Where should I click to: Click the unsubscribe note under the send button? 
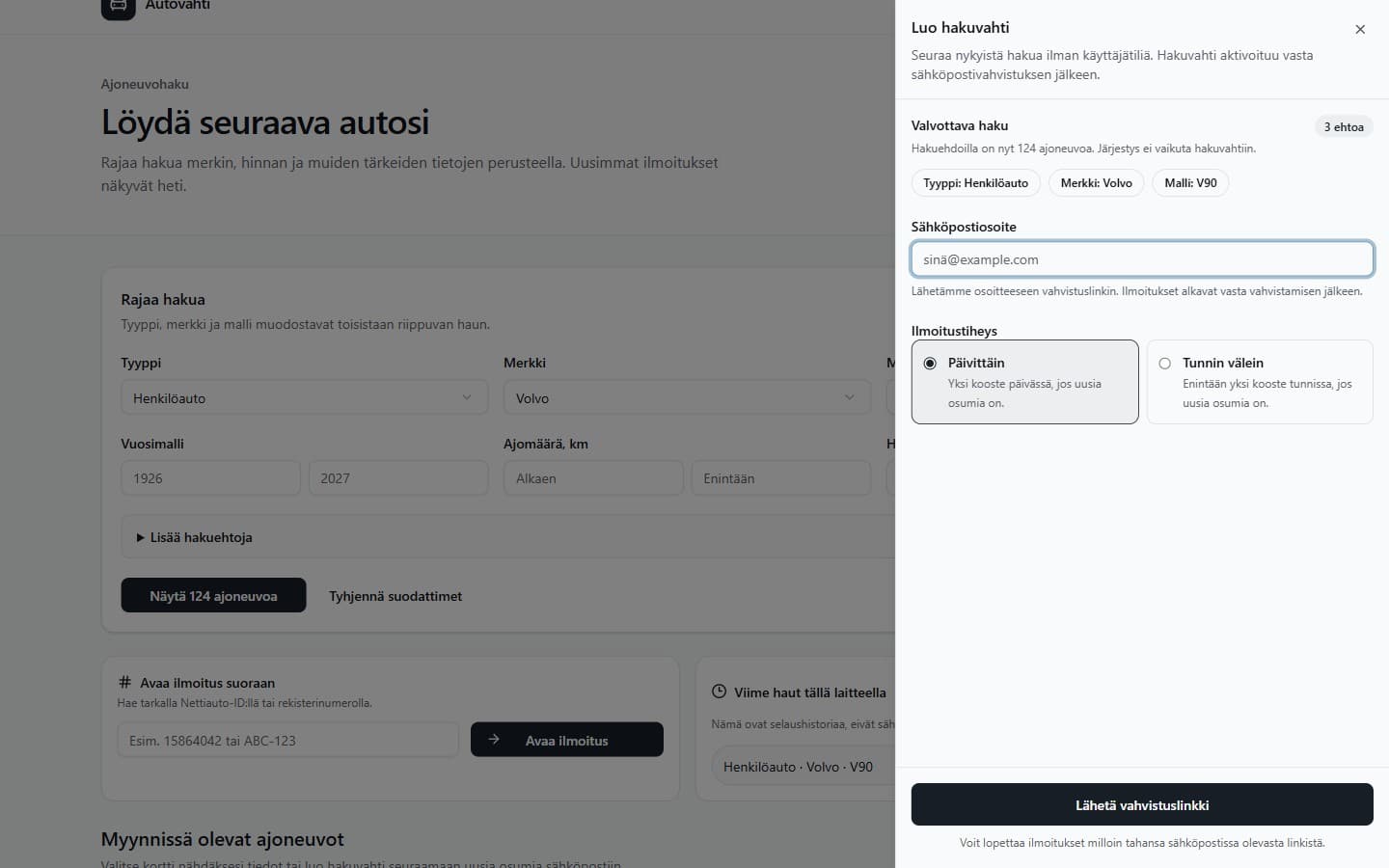[1142, 843]
